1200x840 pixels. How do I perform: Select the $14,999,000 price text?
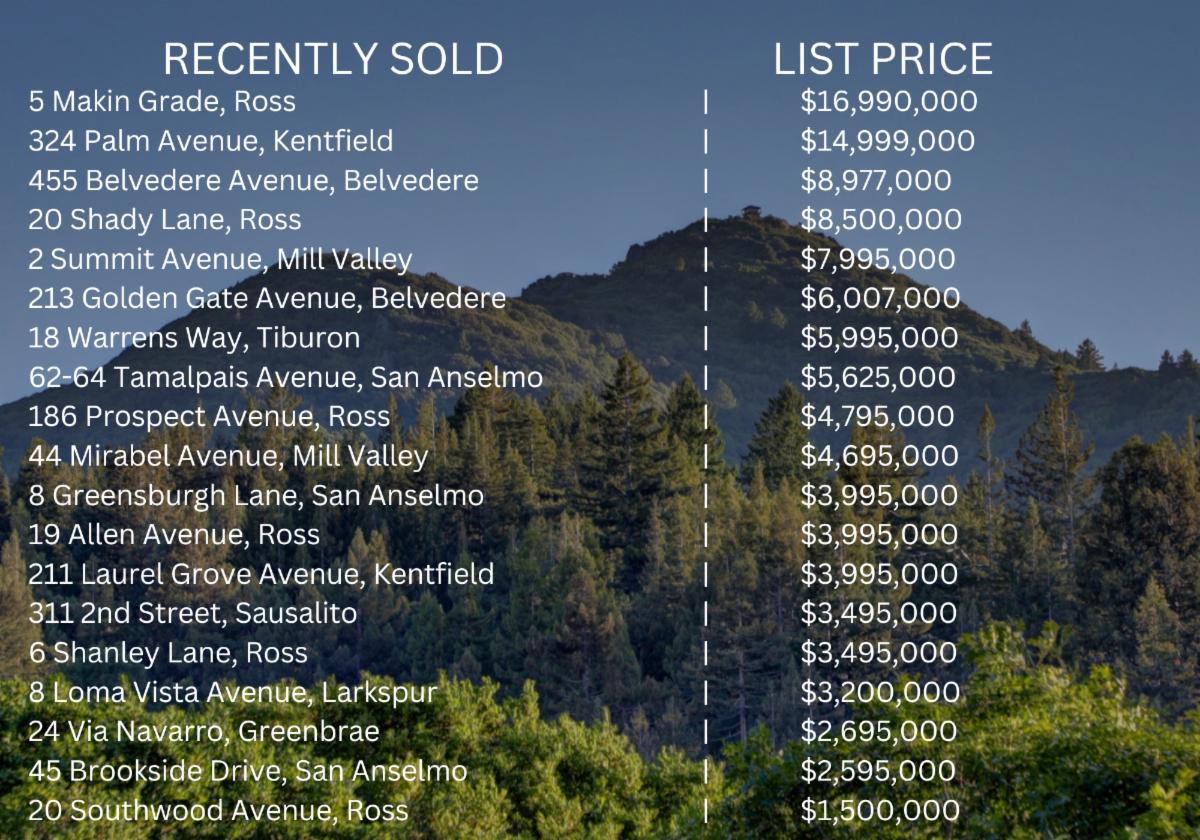pos(888,141)
